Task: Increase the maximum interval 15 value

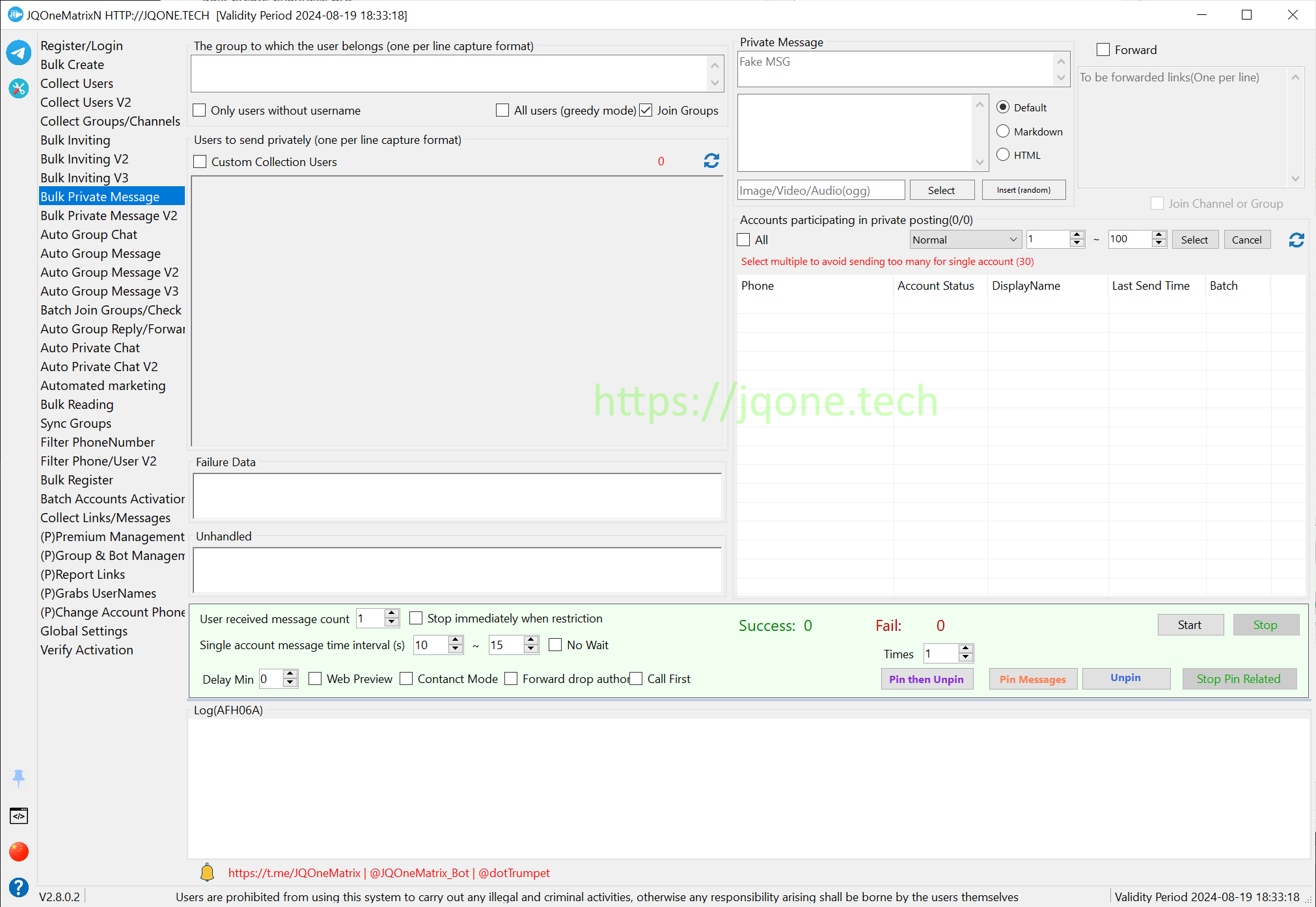Action: (x=531, y=640)
